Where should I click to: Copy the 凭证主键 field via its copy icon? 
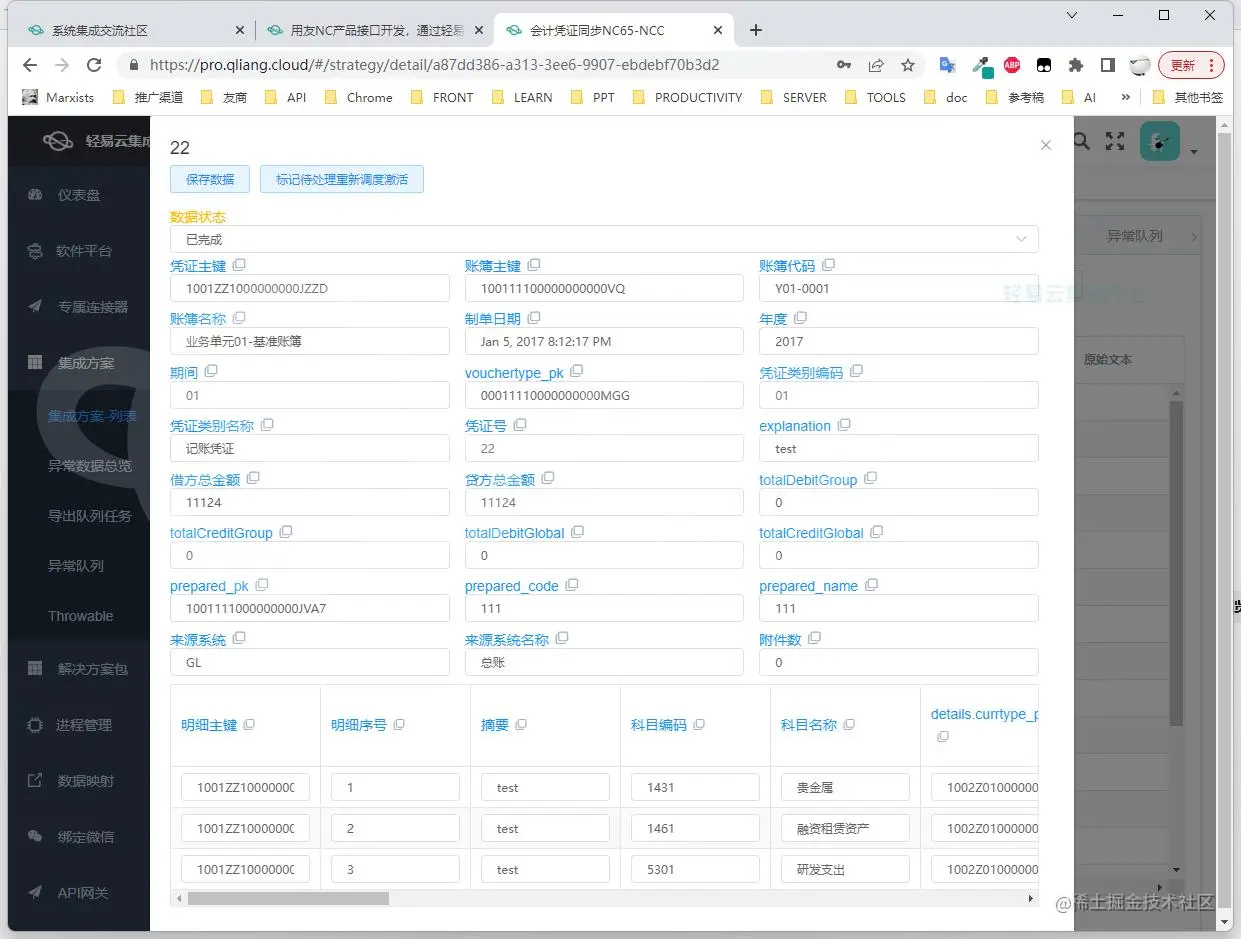click(239, 265)
